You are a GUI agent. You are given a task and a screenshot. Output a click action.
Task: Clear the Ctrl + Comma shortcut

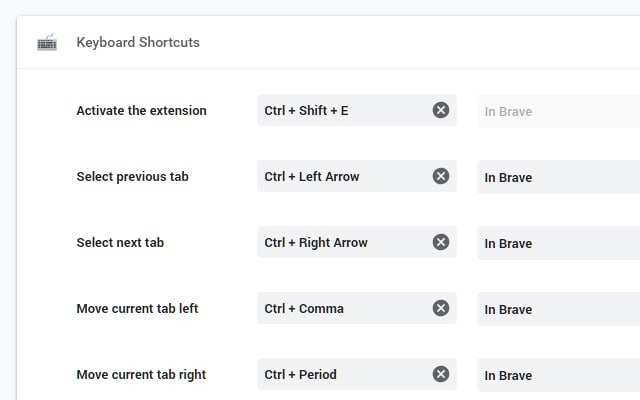click(x=441, y=308)
